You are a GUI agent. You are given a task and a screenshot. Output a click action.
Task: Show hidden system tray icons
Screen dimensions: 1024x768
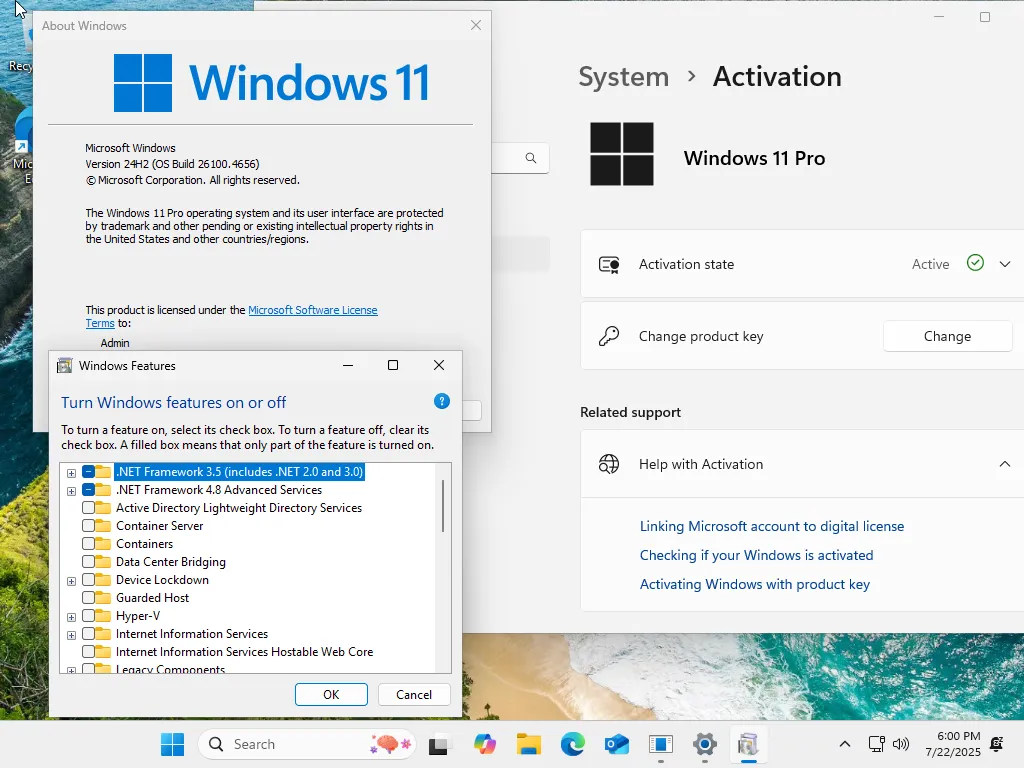tap(844, 744)
